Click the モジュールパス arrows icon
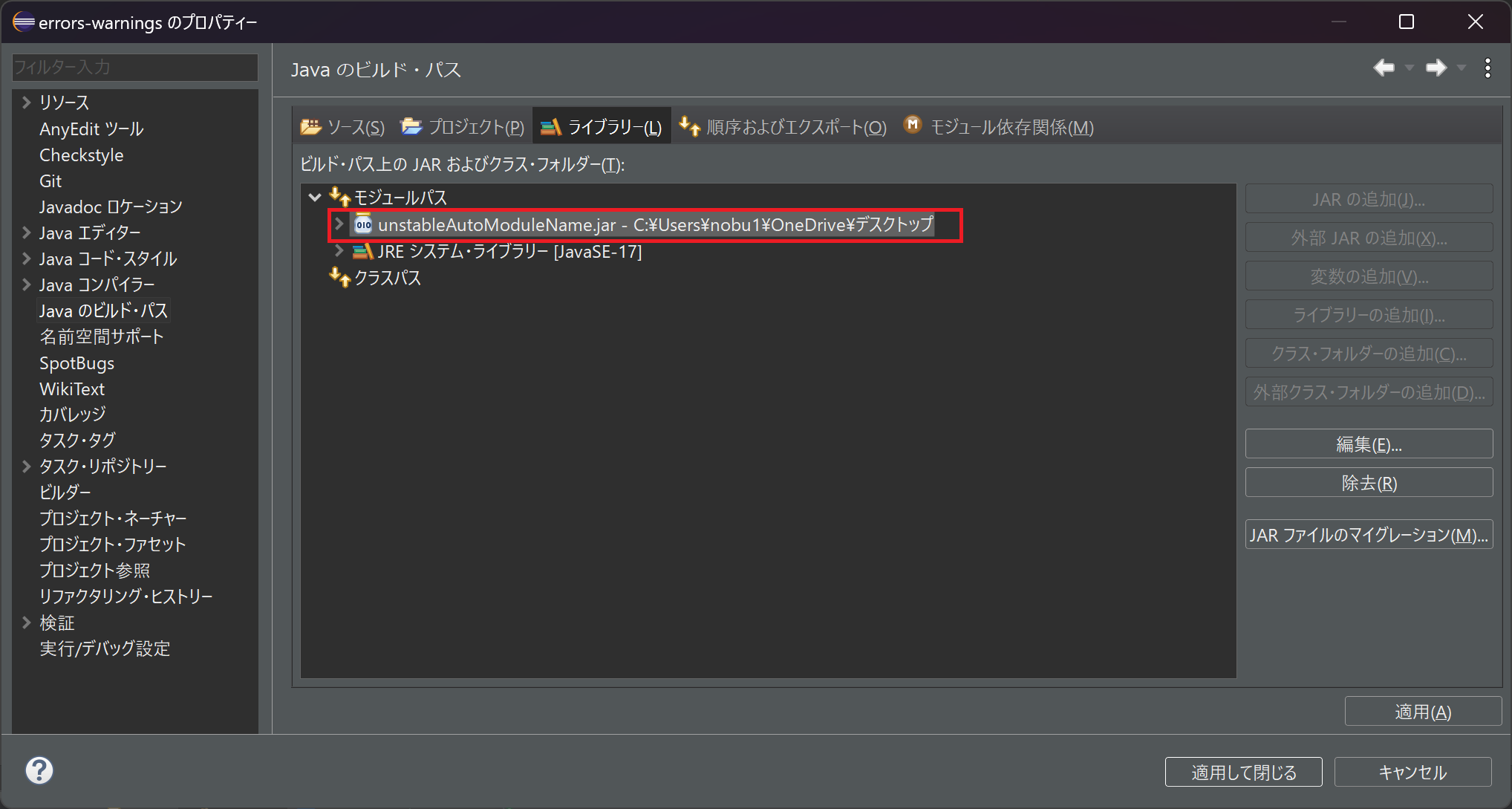The image size is (1512, 809). [x=339, y=196]
